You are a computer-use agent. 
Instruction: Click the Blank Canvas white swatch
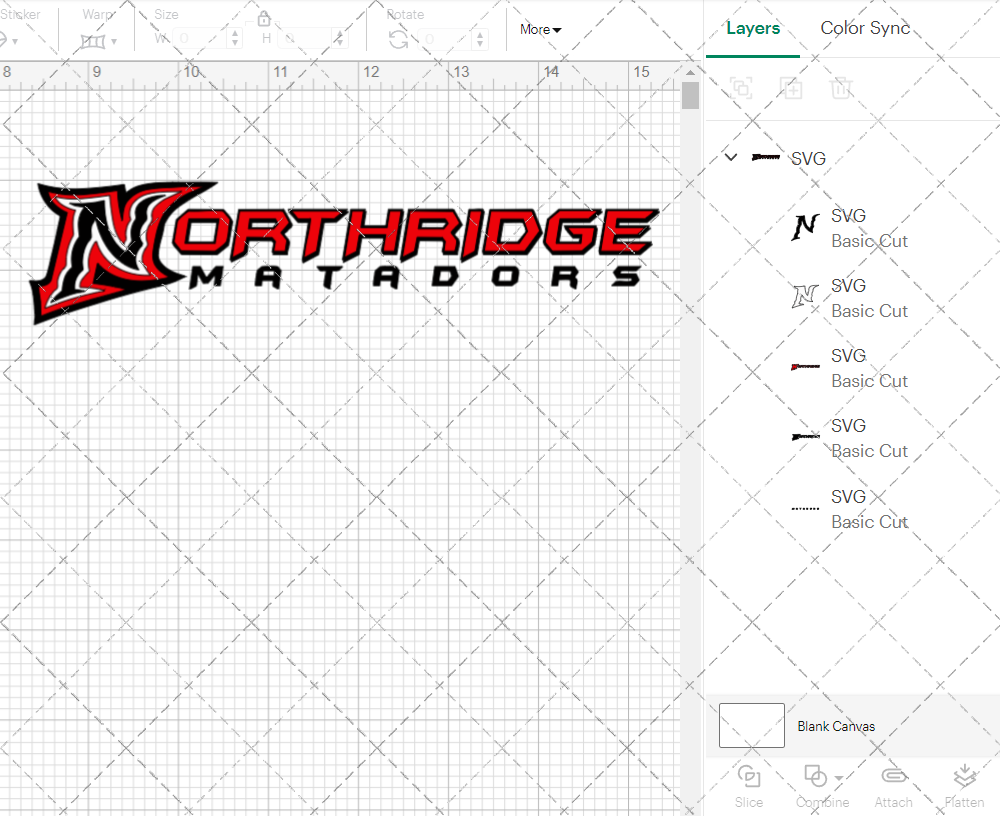tap(751, 725)
